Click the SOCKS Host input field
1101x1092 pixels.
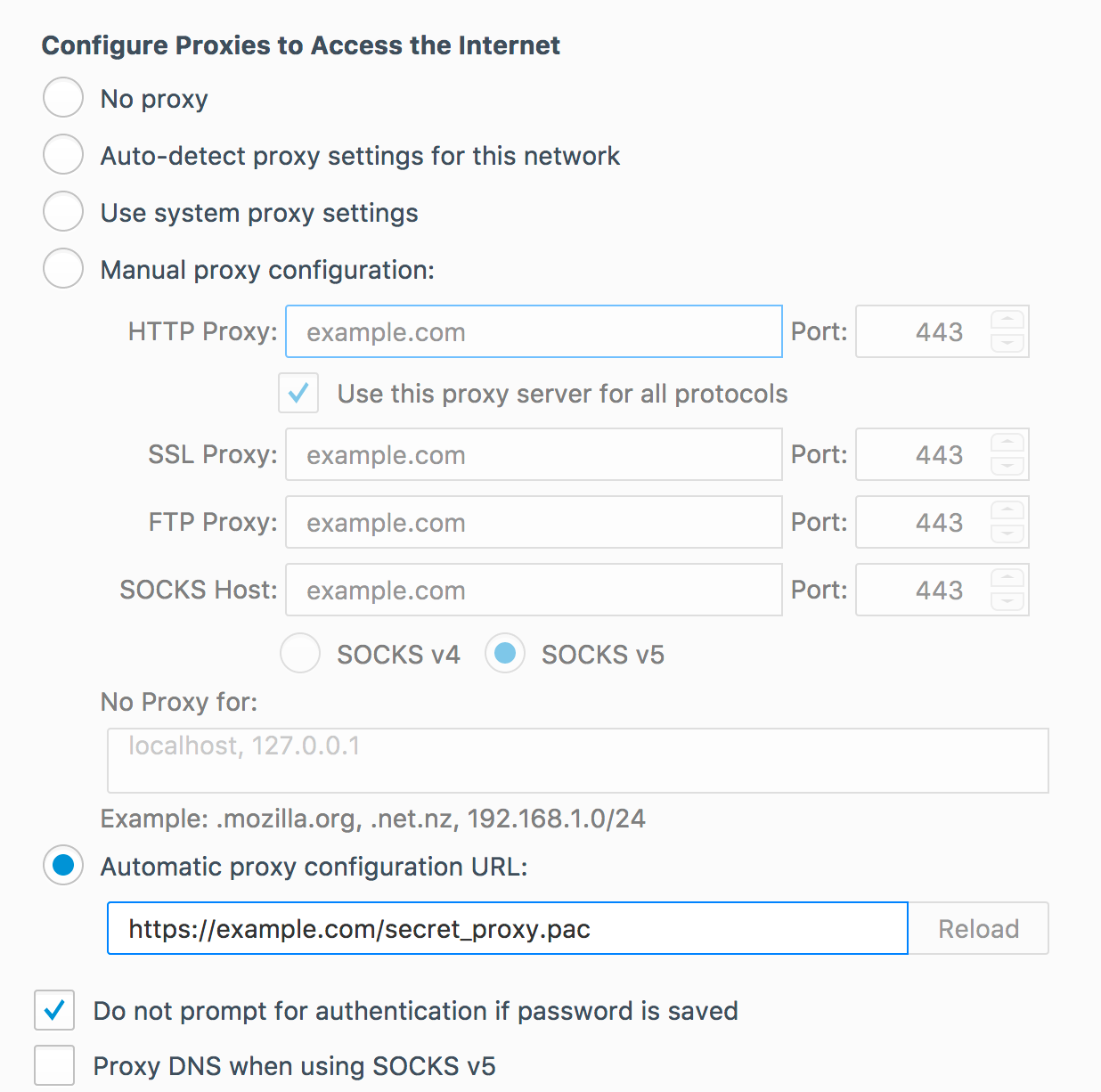534,590
